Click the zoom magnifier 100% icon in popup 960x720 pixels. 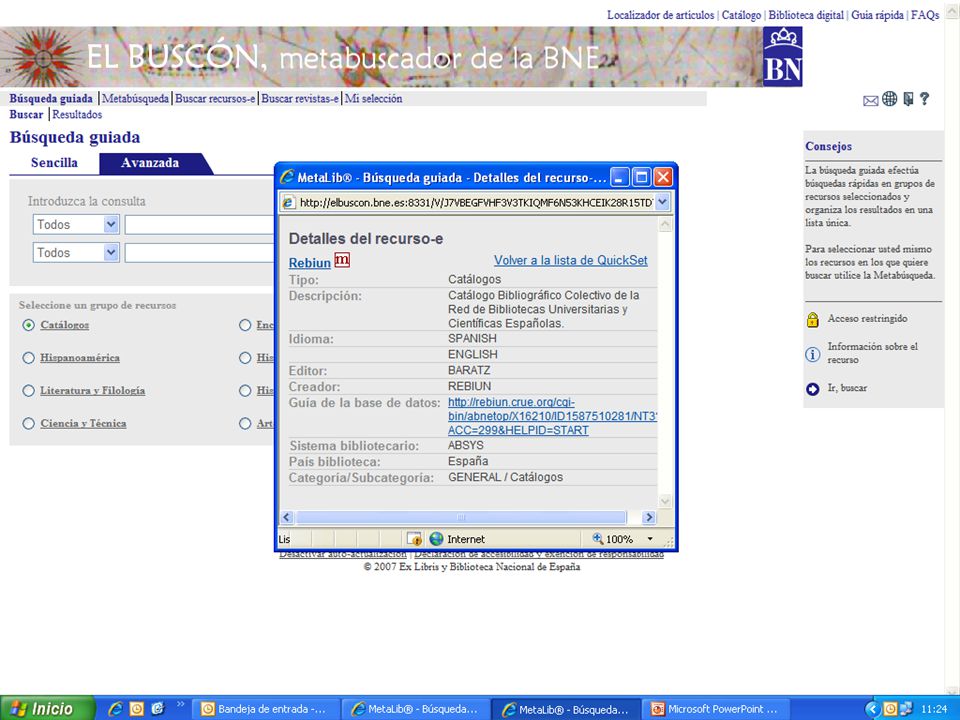pos(598,539)
